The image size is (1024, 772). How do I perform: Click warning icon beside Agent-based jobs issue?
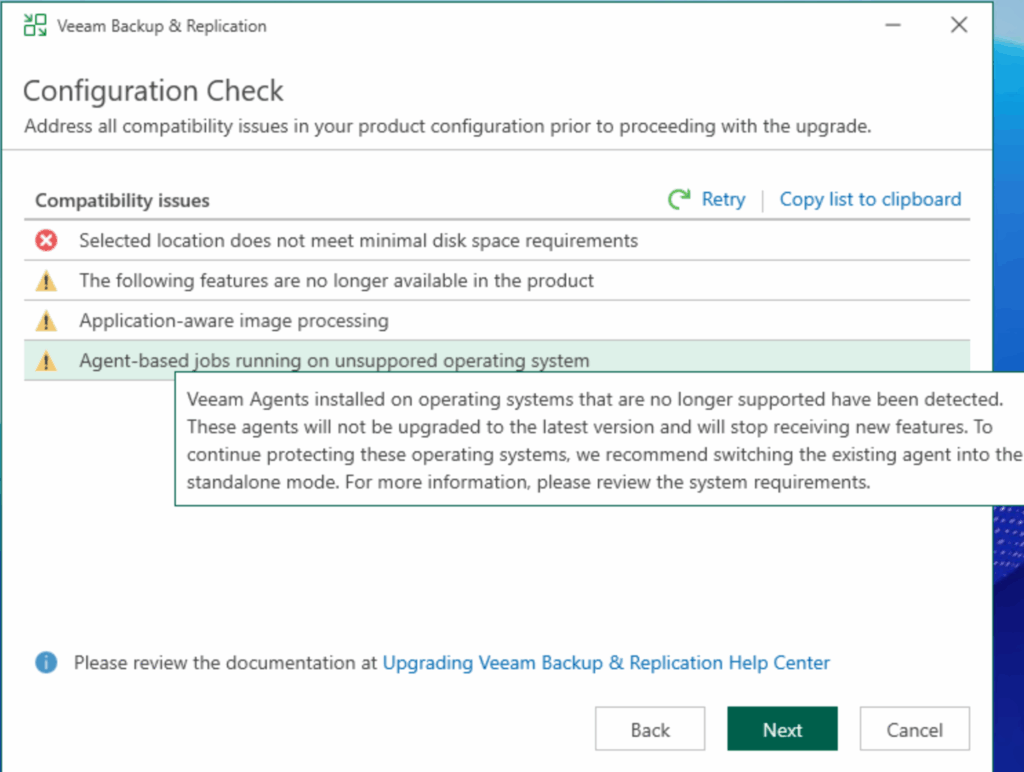(46, 361)
